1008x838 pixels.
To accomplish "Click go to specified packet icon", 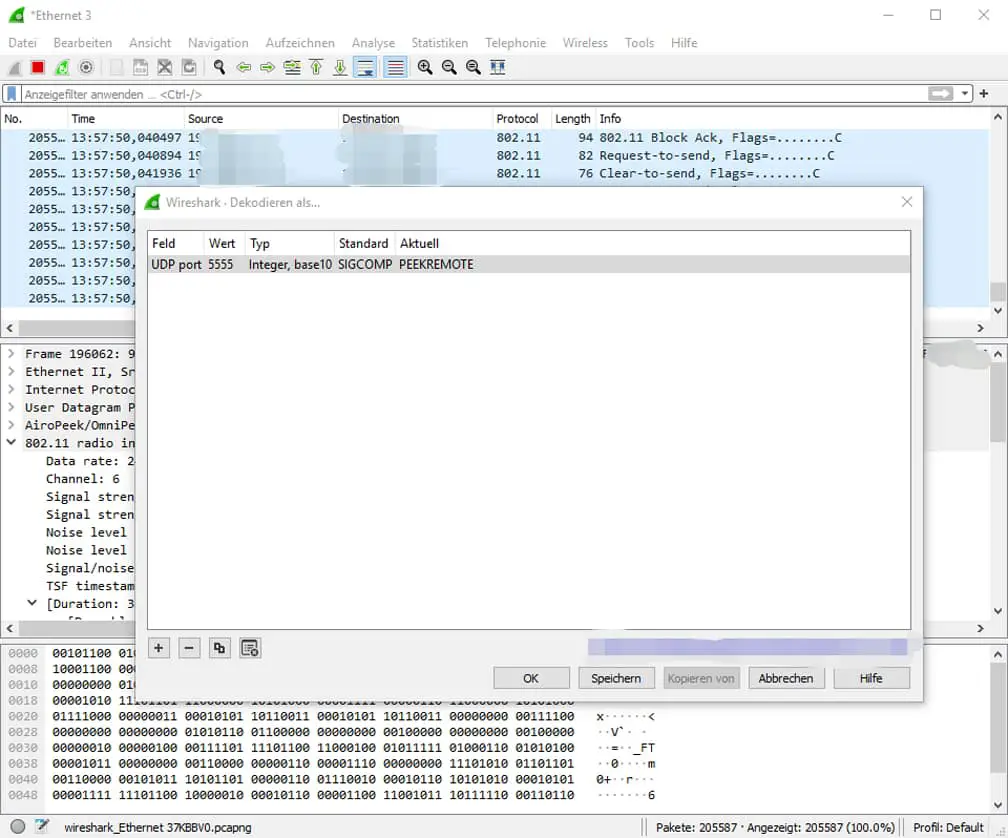I will (292, 67).
